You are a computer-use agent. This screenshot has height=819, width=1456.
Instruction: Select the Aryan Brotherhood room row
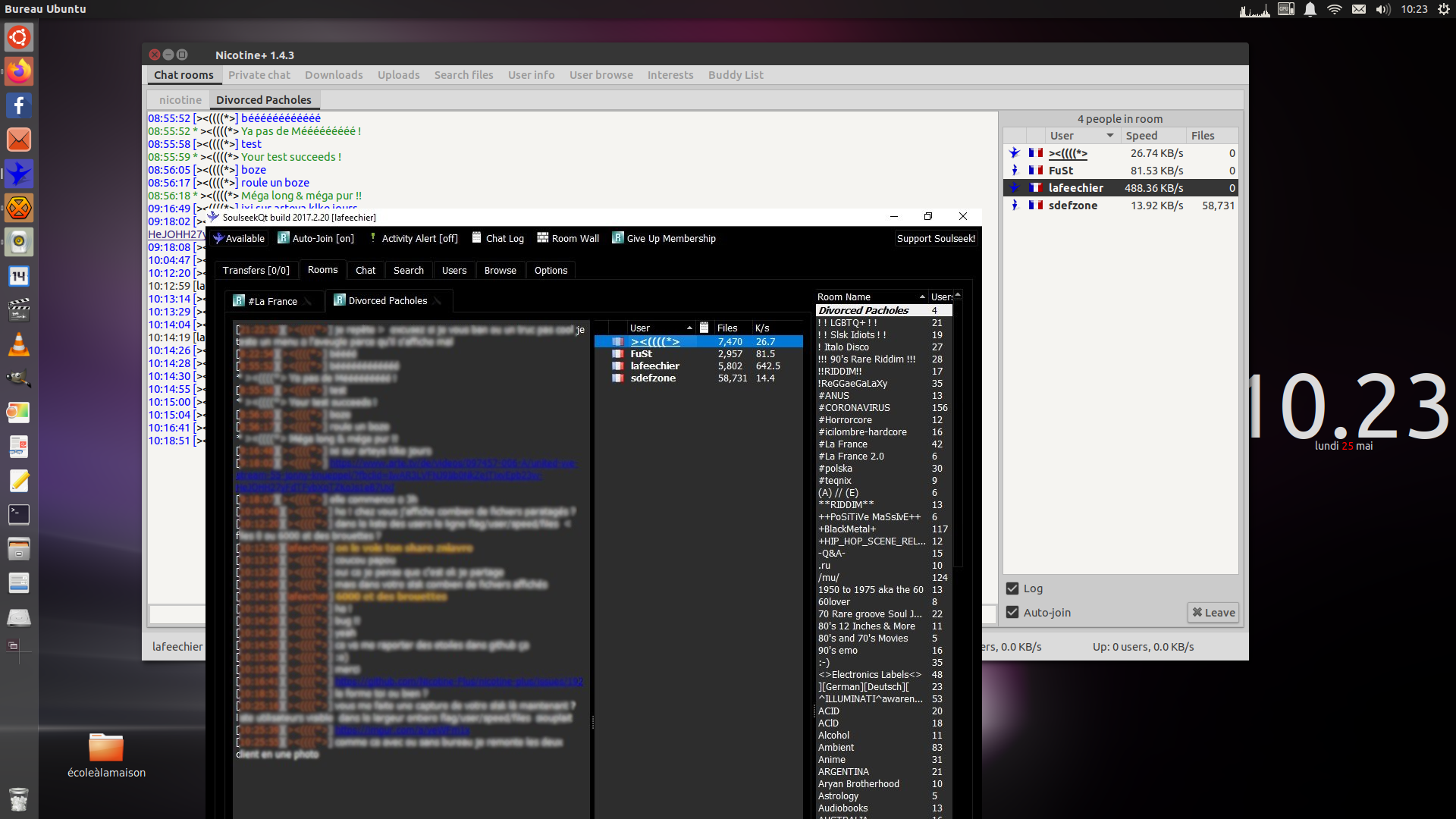[x=883, y=784]
